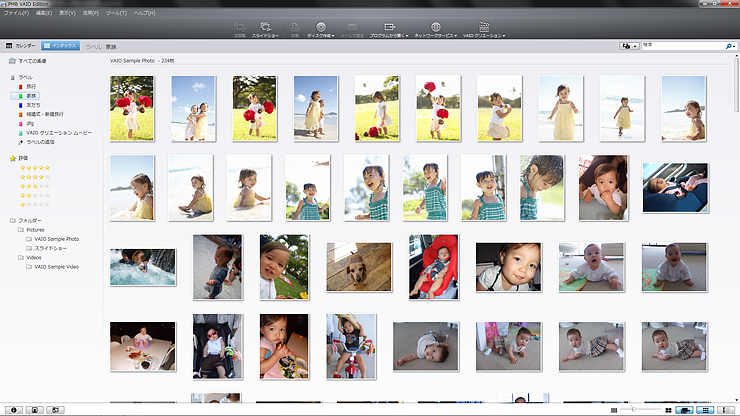
Task: Select all images (すべての画像) in sidebar
Action: (x=32, y=61)
